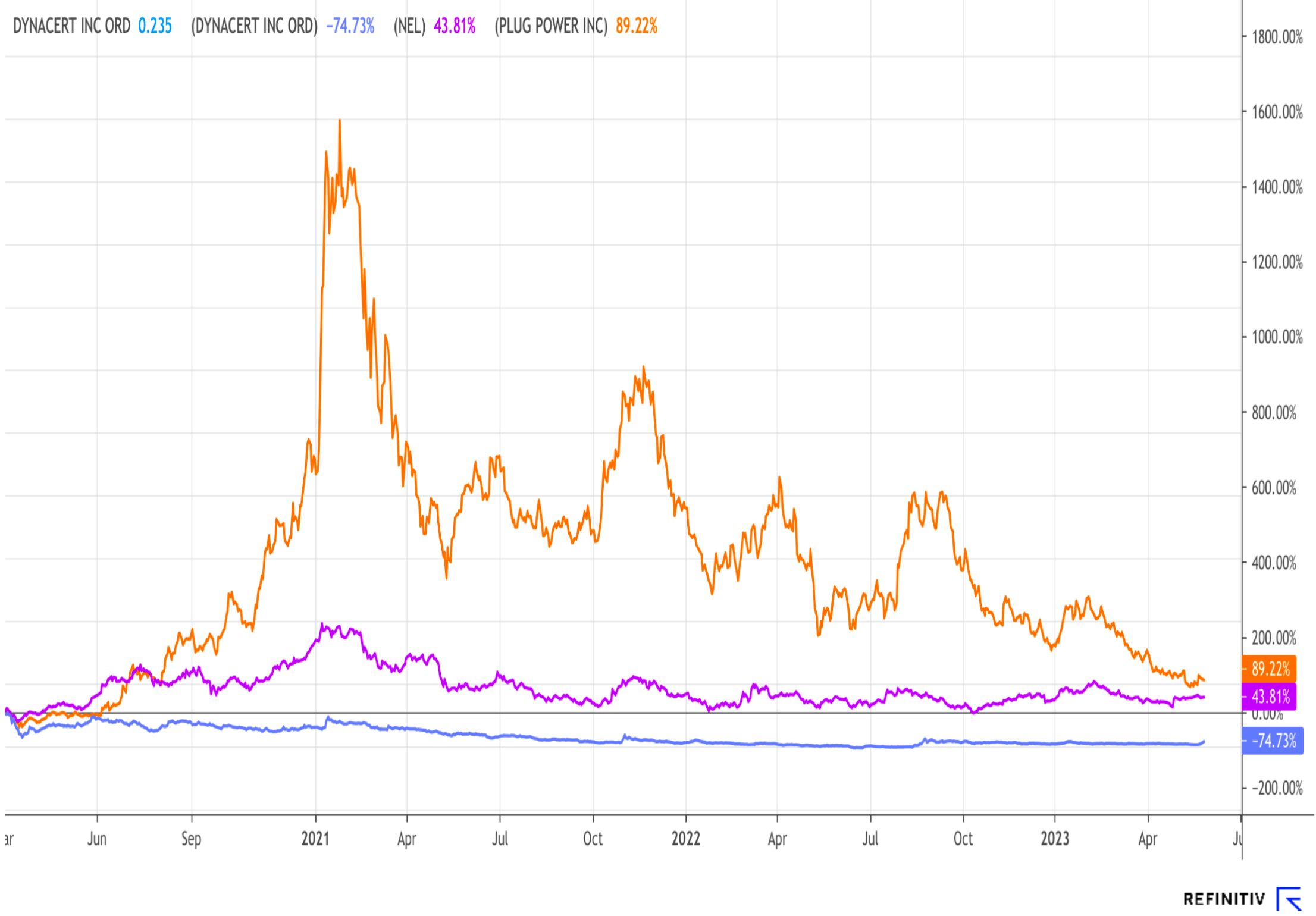Click the orange 89.22% price tag
Image resolution: width=1316 pixels, height=916 pixels.
tap(1270, 669)
